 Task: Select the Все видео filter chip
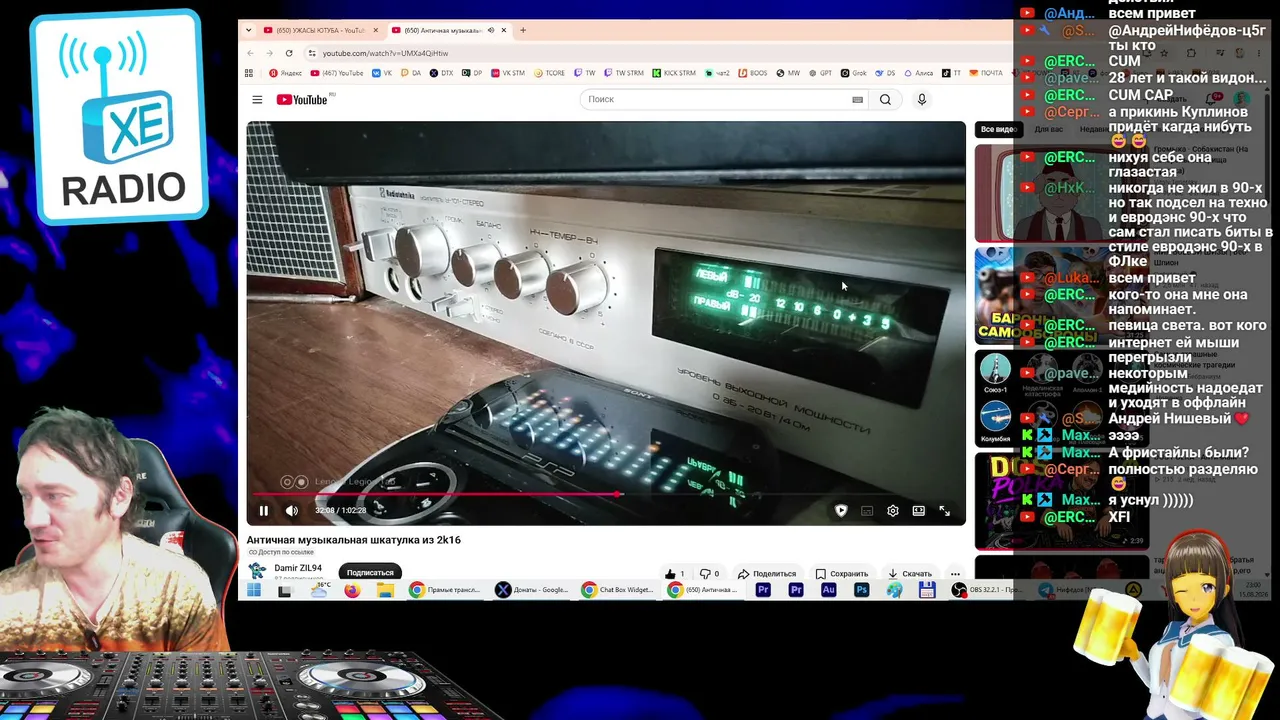[x=997, y=129]
